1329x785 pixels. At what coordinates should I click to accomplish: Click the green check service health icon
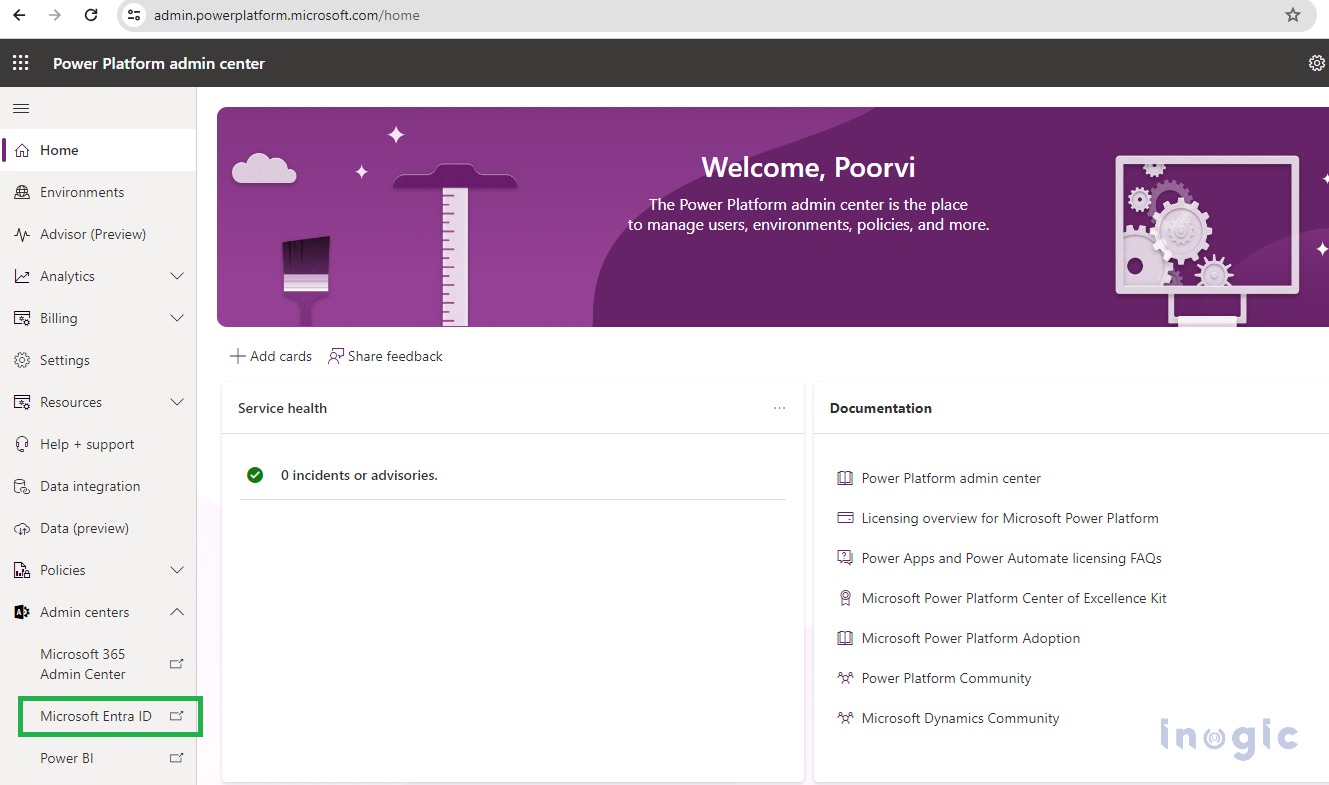coord(255,475)
